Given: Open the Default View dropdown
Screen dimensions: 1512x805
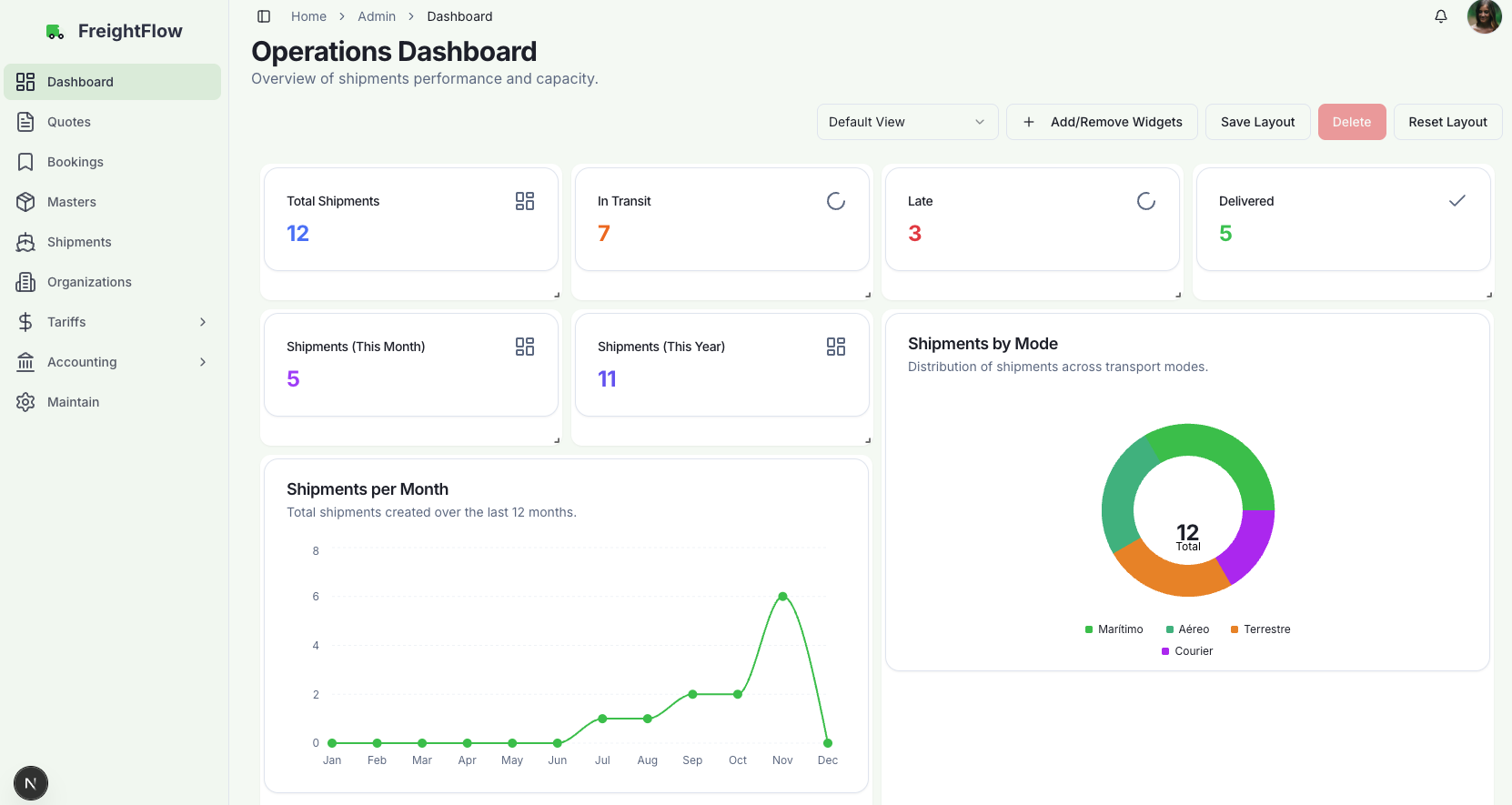Looking at the screenshot, I should coord(907,122).
